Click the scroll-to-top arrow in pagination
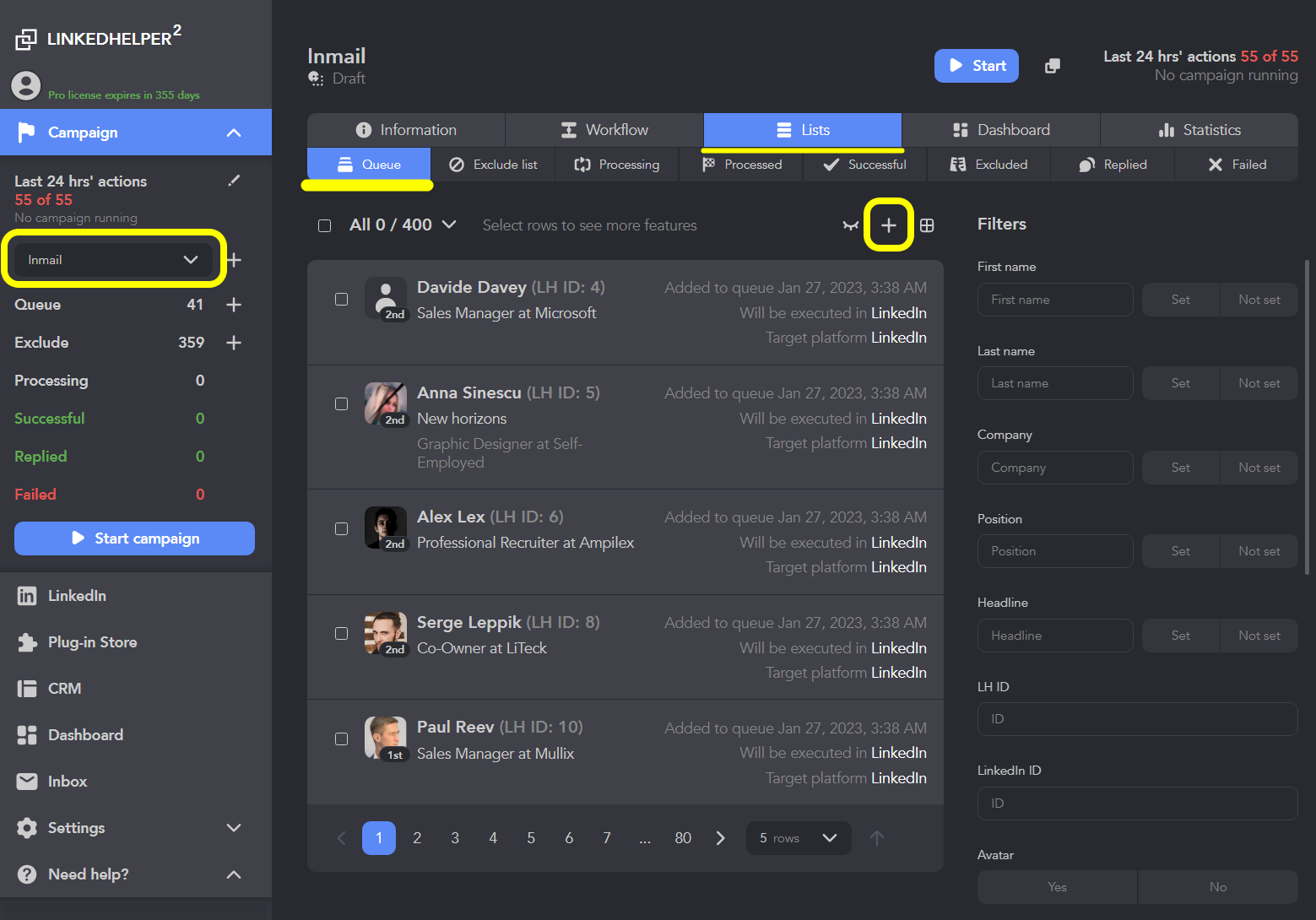This screenshot has height=920, width=1316. pos(877,838)
